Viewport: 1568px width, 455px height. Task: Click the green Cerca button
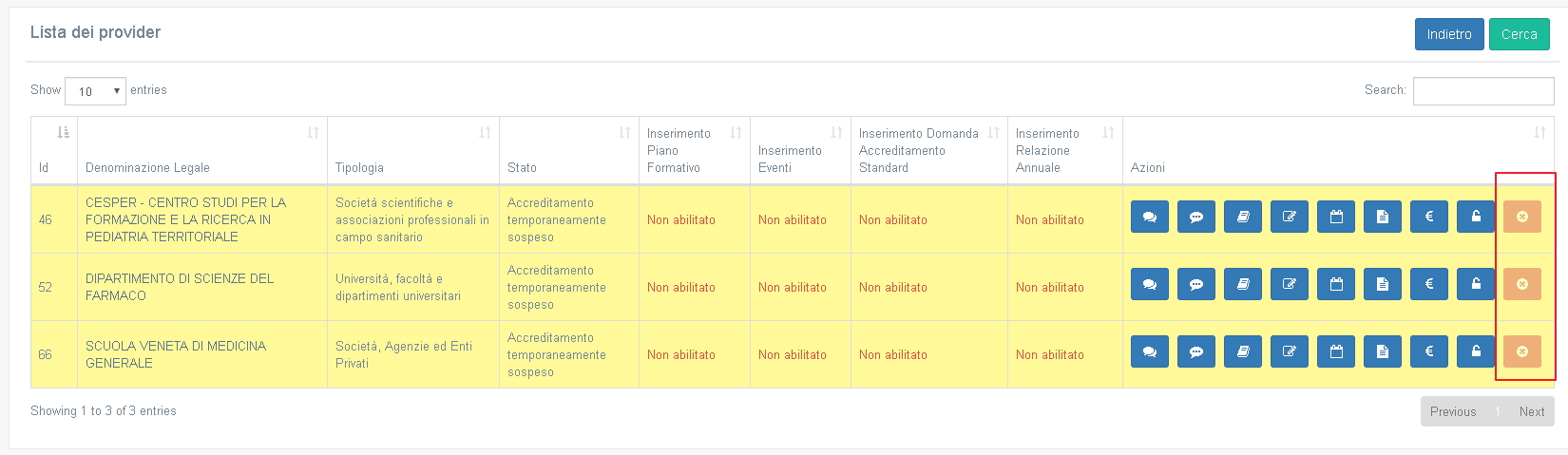1520,34
